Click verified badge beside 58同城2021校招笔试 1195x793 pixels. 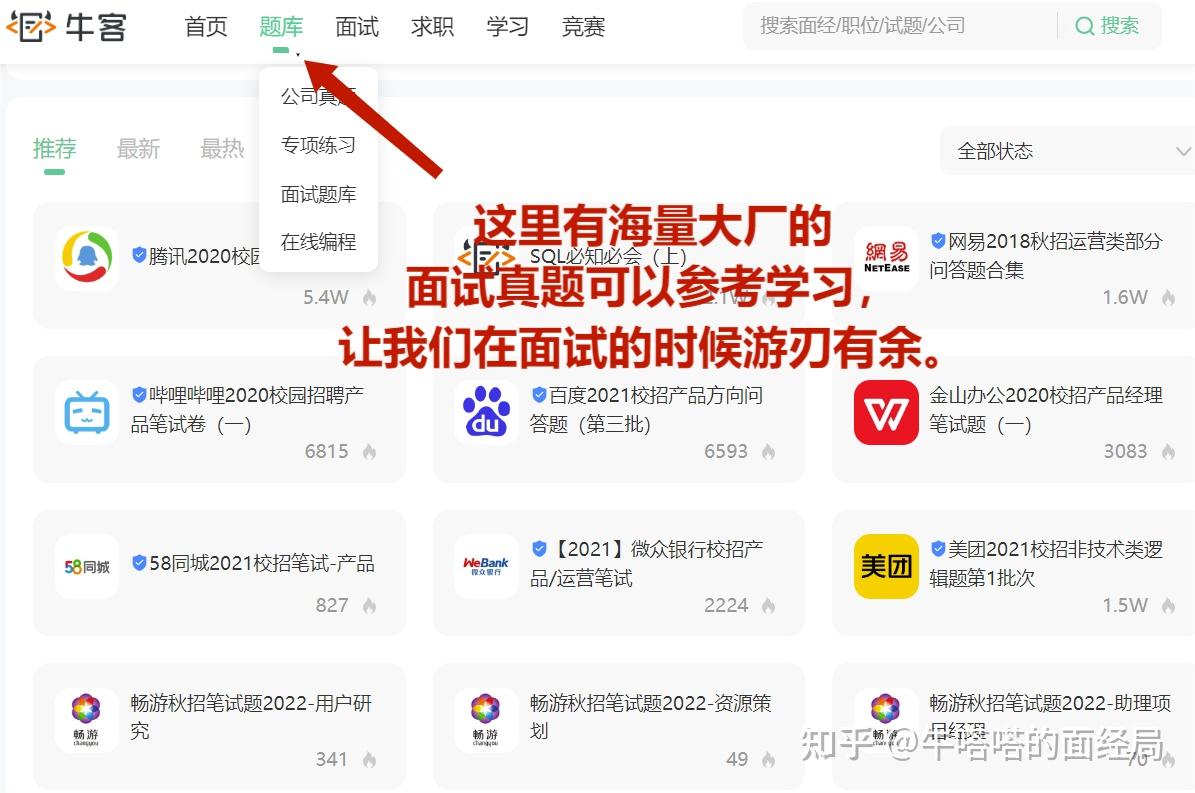pos(139,562)
